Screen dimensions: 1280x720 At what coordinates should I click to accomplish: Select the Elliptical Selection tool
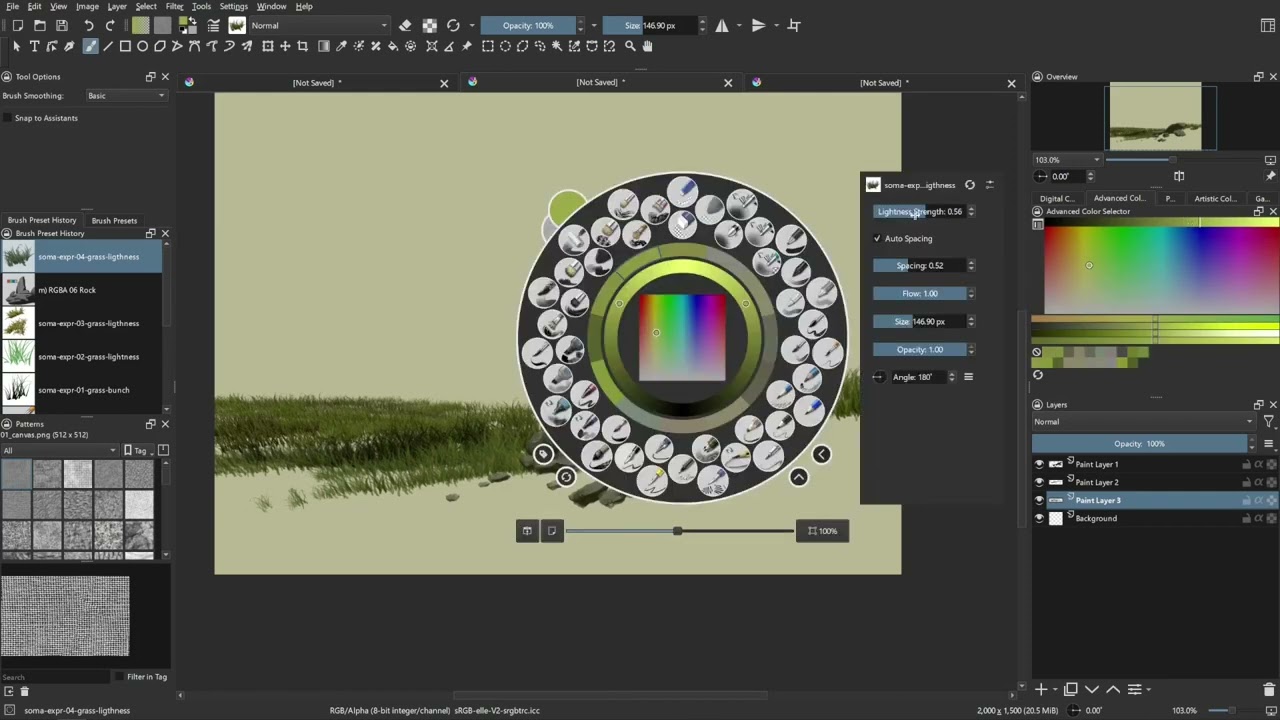point(505,46)
